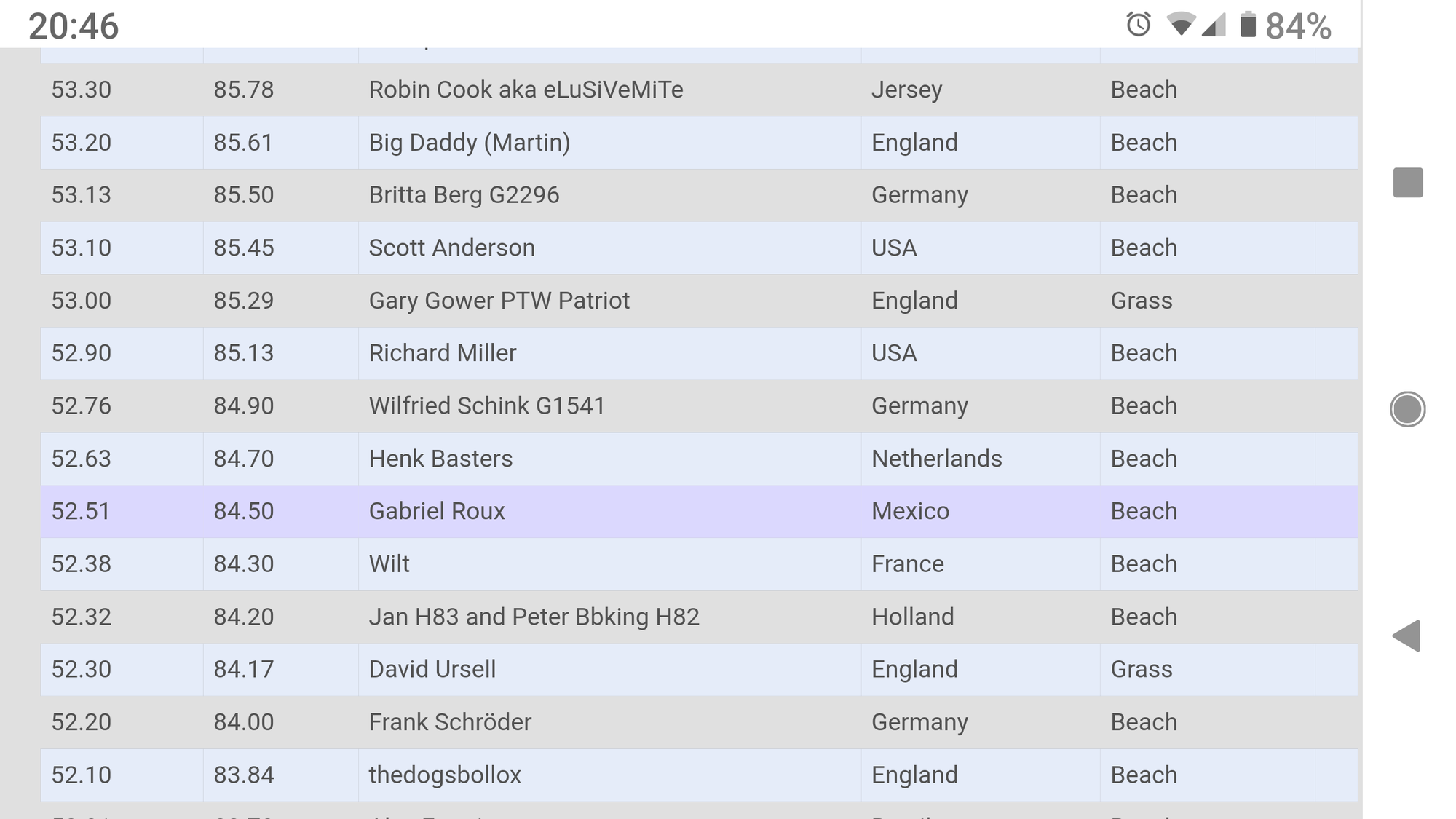Click the 52.76 speed value cell
Screen dimensions: 1456x819
click(122, 405)
